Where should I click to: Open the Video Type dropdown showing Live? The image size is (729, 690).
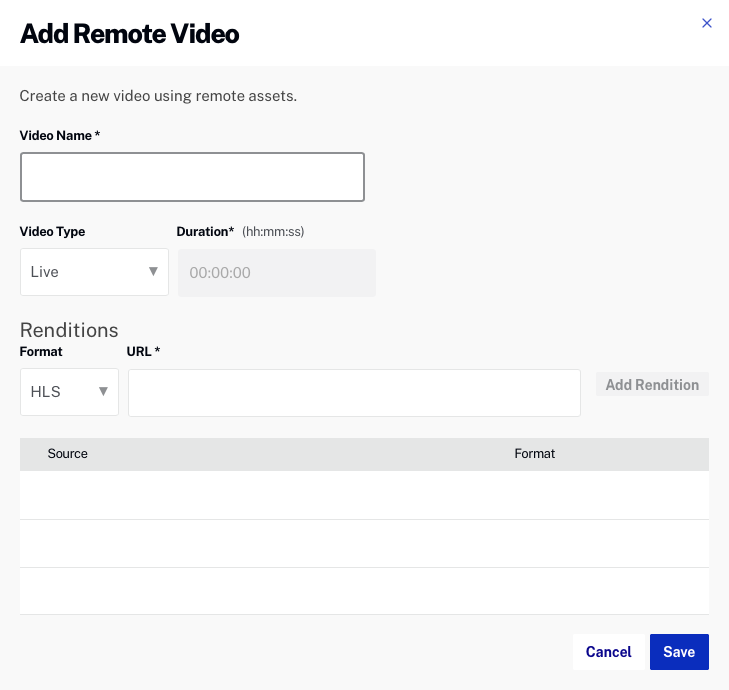tap(94, 272)
